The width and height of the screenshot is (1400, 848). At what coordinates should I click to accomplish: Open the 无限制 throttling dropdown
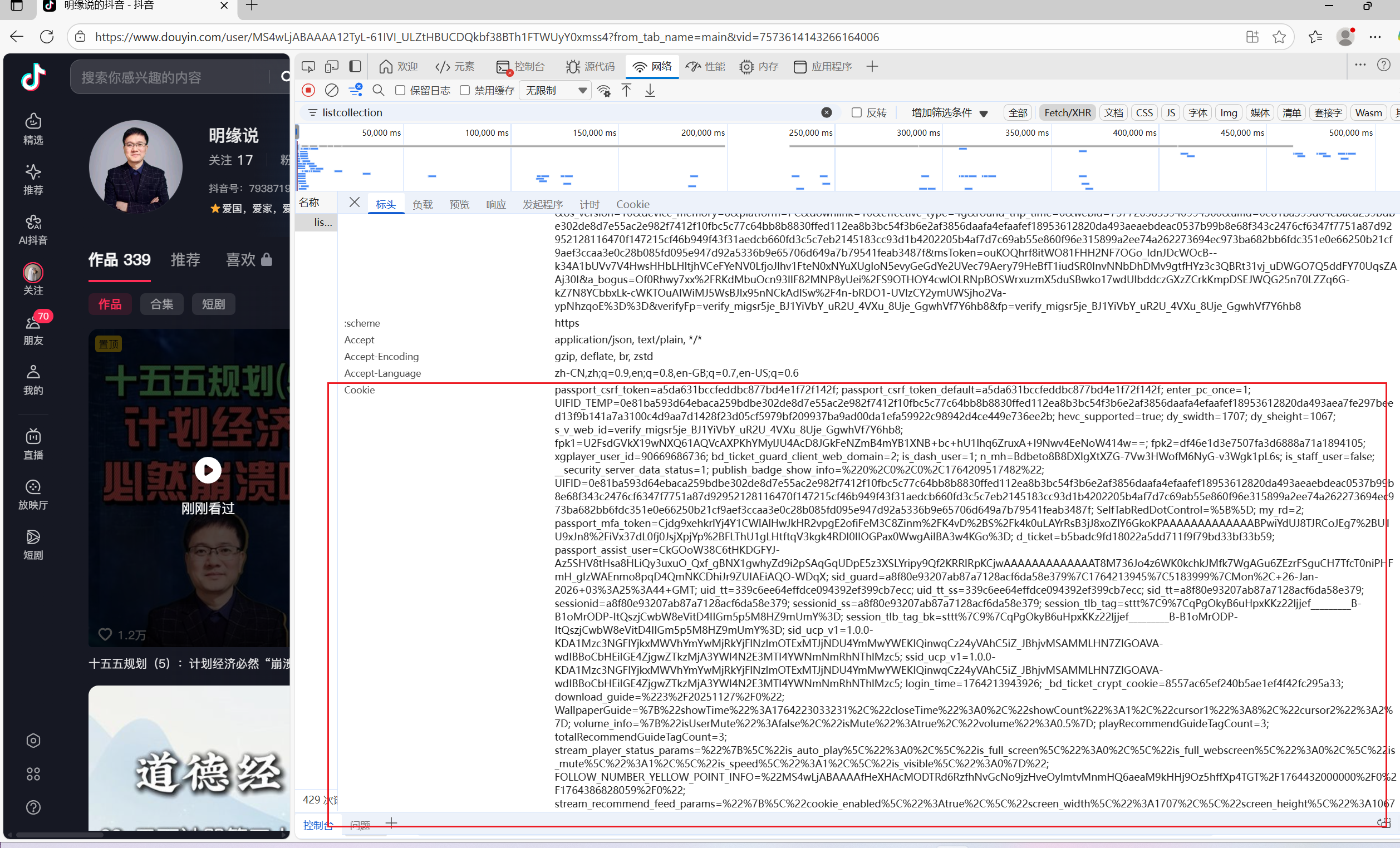pyautogui.click(x=555, y=90)
